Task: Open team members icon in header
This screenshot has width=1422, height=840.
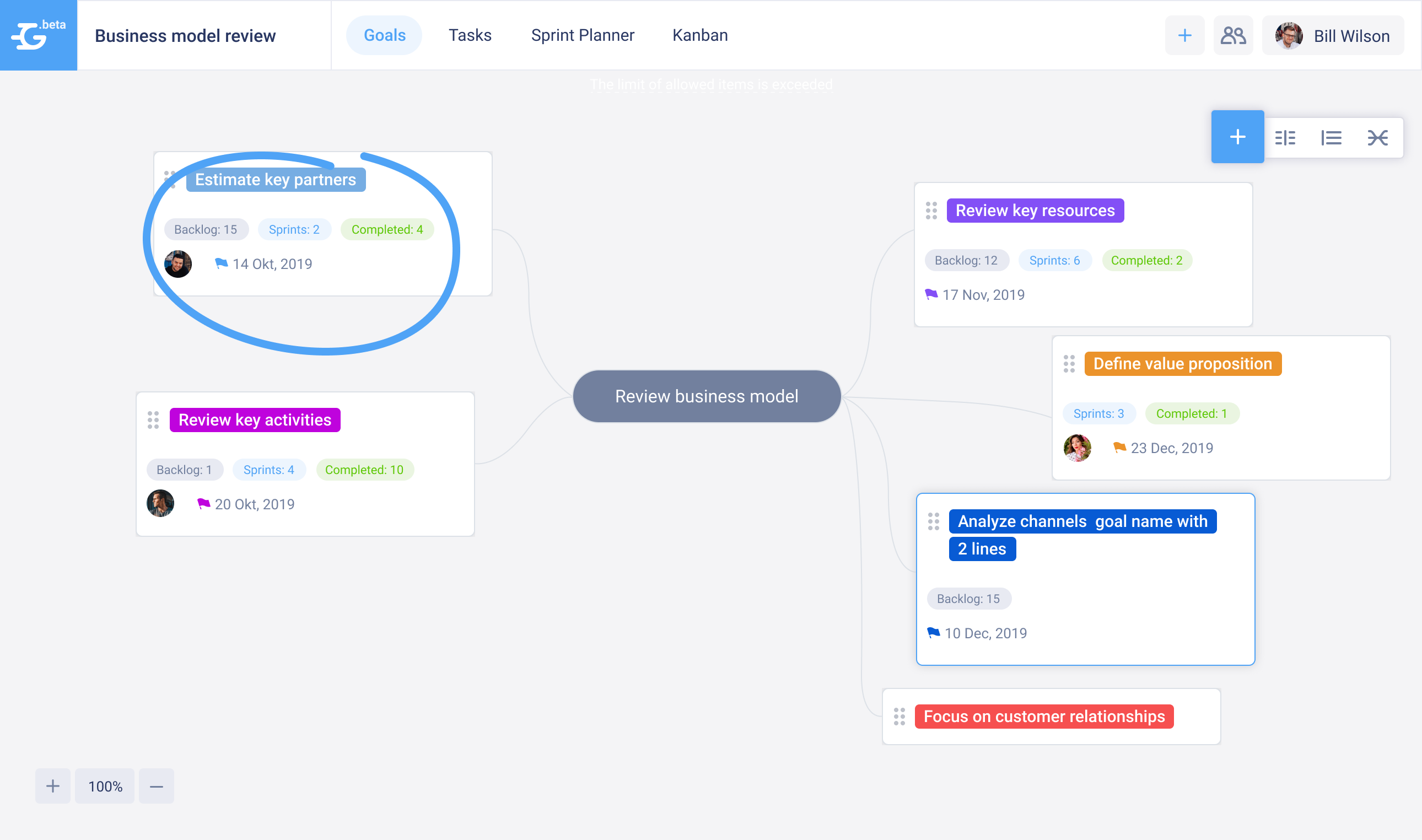Action: click(x=1232, y=36)
